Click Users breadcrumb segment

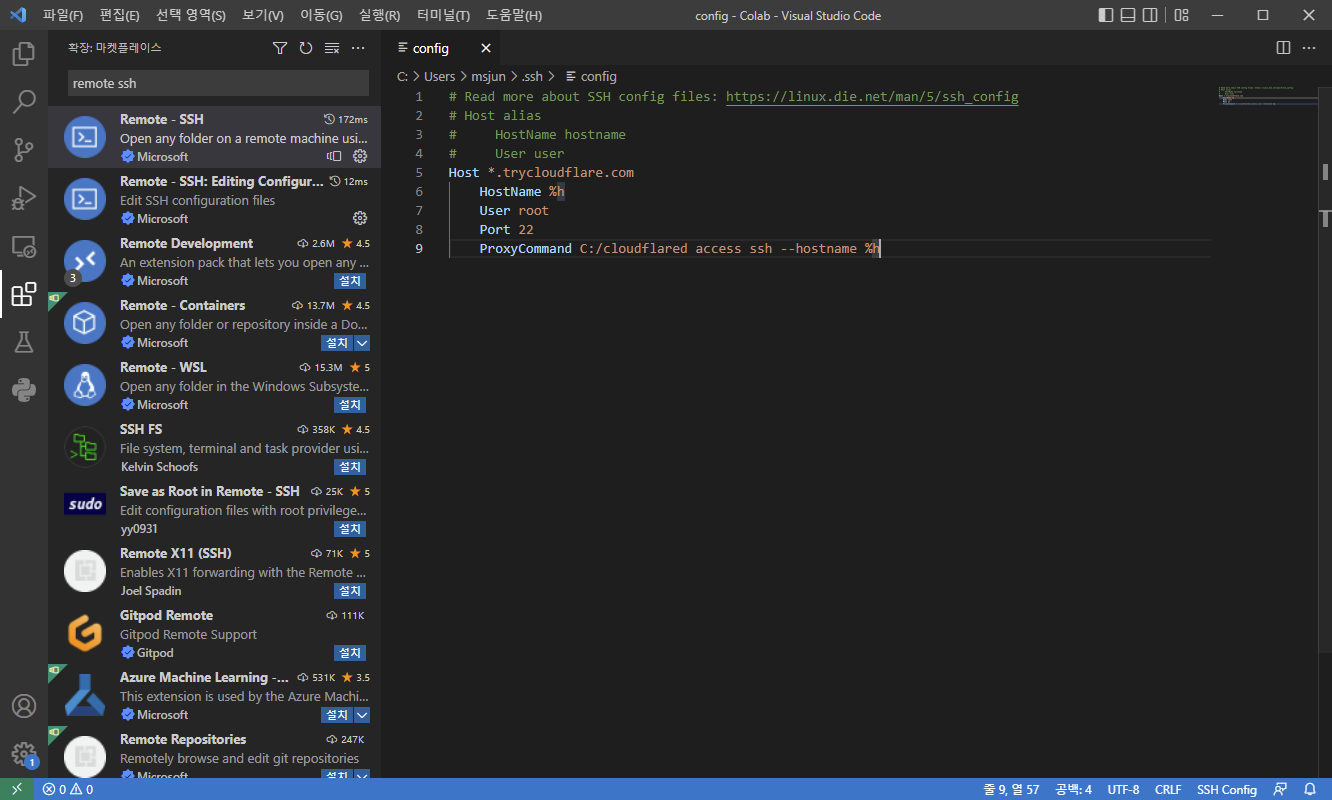(x=439, y=76)
